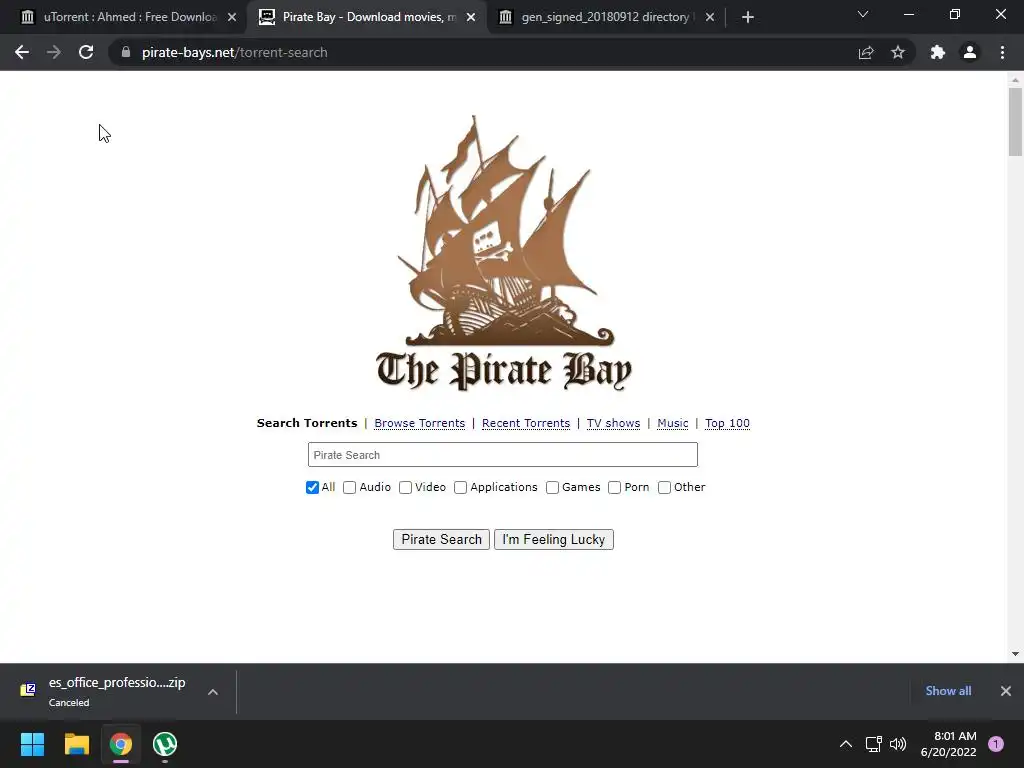Open File Explorer from taskbar
The width and height of the screenshot is (1024, 768).
click(x=76, y=744)
